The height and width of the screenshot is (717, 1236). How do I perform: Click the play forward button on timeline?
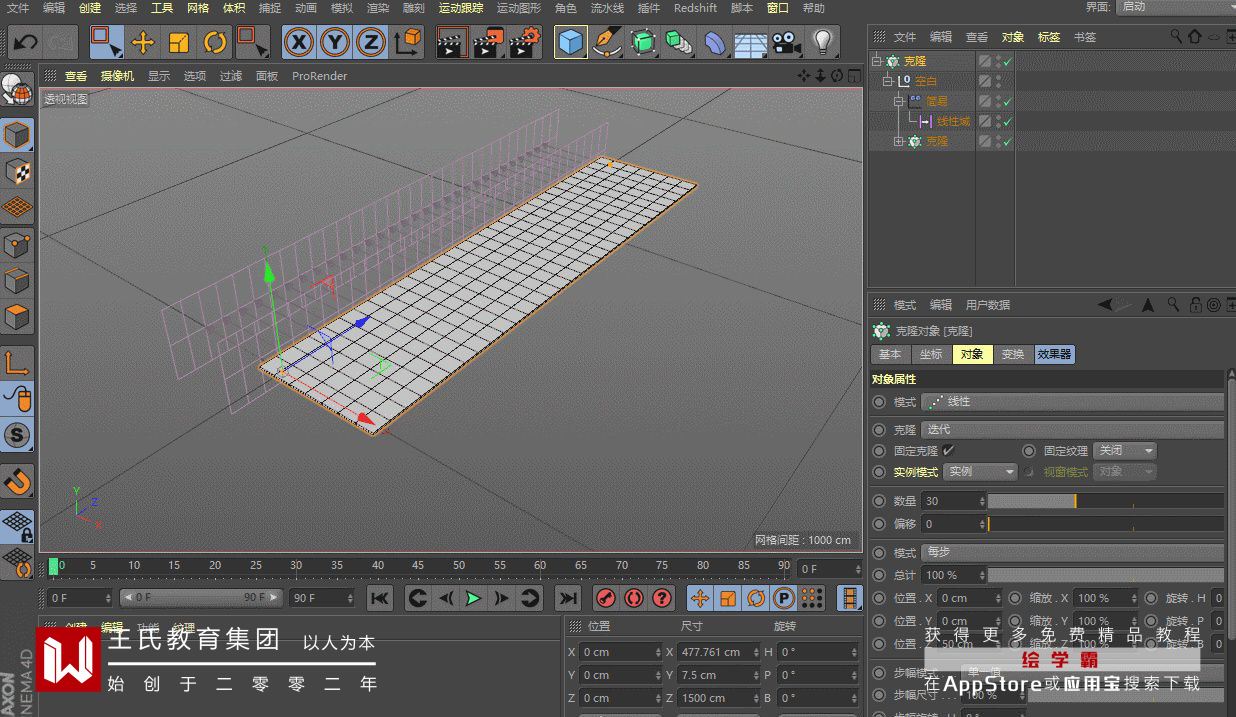[473, 598]
